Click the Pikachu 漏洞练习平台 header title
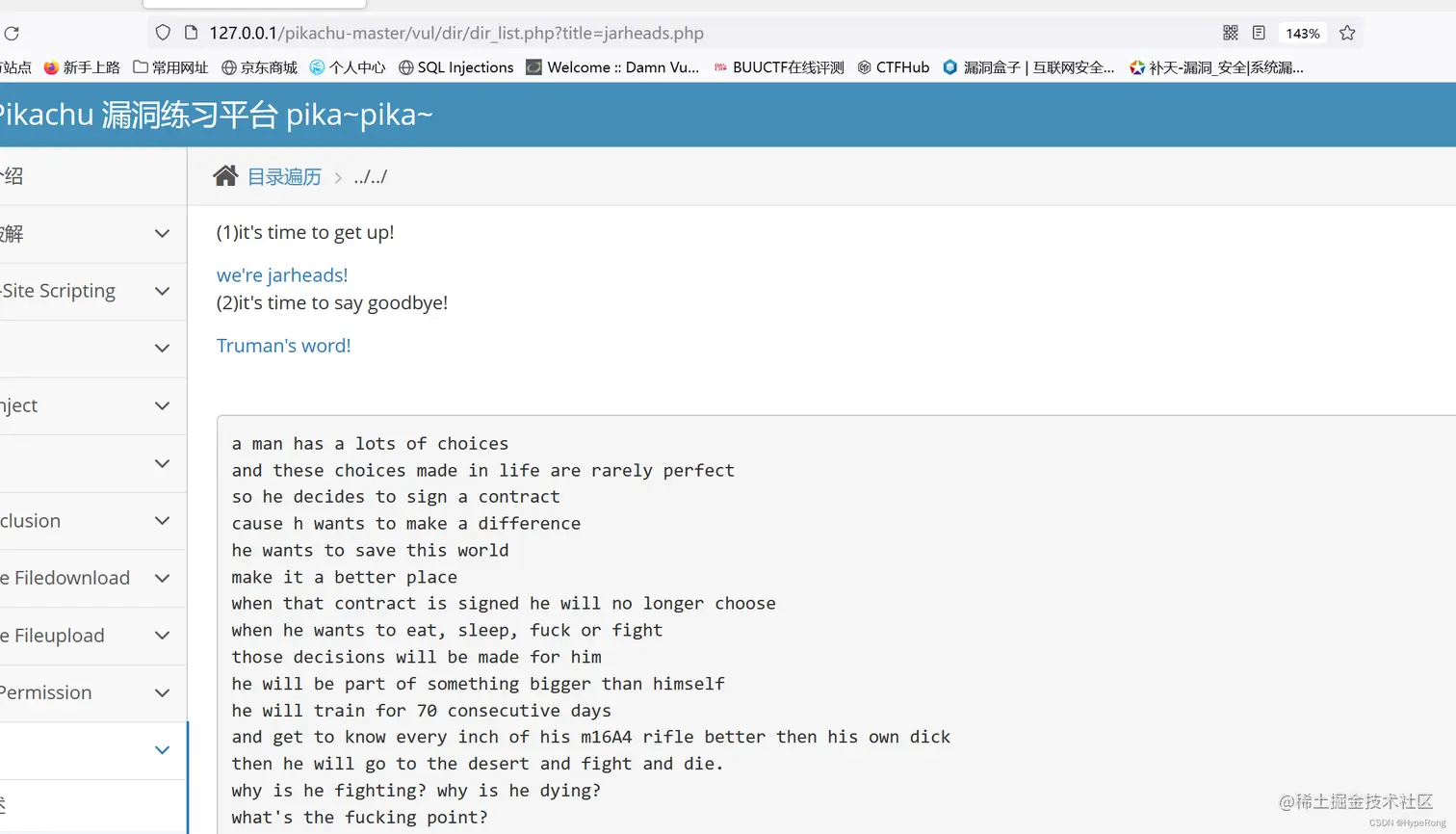The image size is (1456, 834). click(217, 115)
